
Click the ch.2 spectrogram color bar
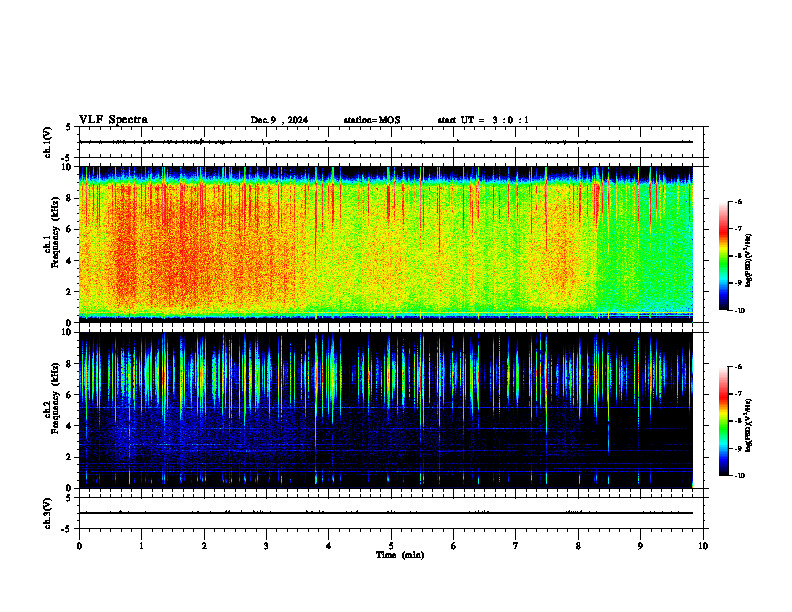(723, 421)
